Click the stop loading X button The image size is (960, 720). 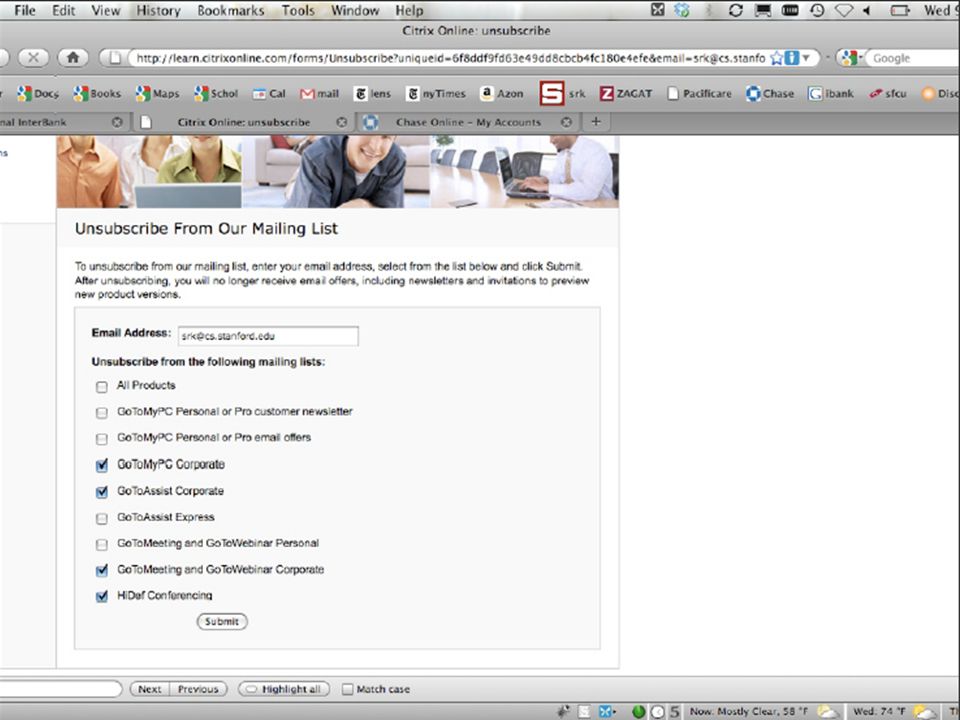click(33, 58)
